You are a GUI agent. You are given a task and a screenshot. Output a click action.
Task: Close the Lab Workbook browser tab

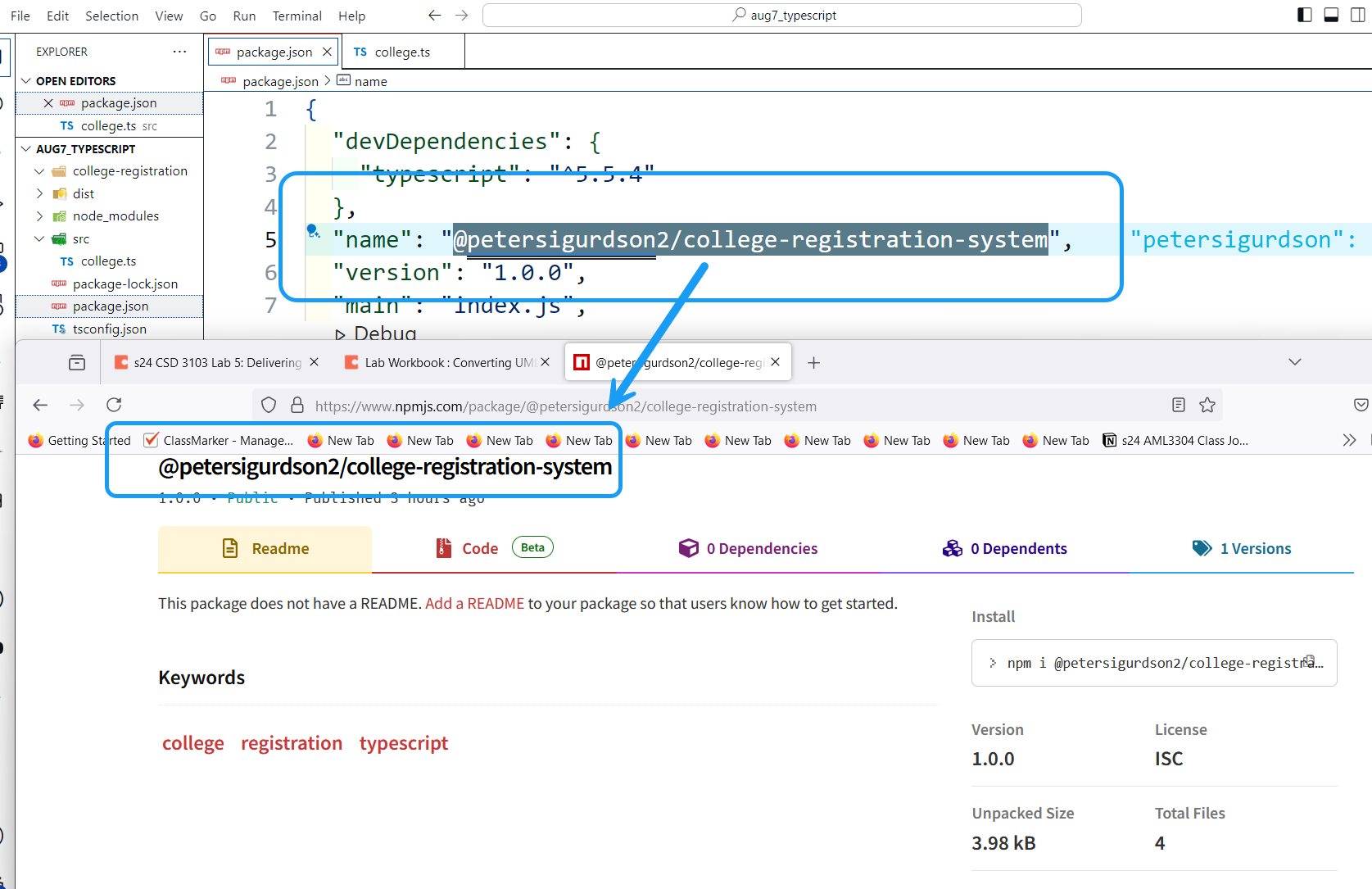coord(546,362)
